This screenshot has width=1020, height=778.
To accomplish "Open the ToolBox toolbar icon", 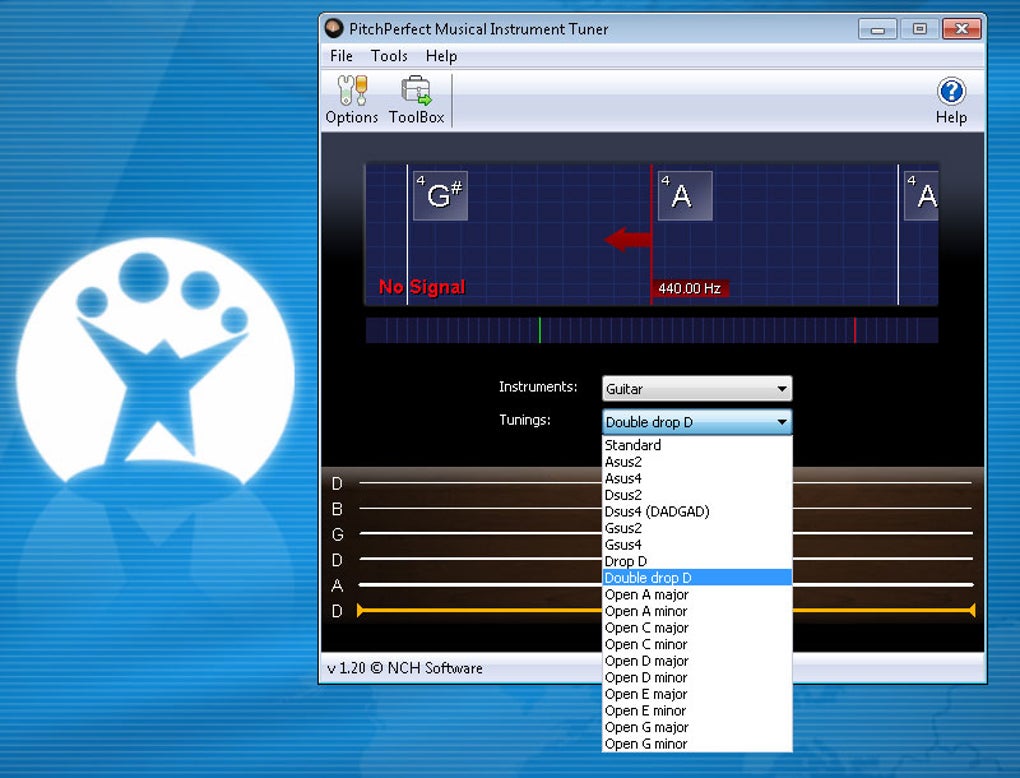I will coord(416,100).
